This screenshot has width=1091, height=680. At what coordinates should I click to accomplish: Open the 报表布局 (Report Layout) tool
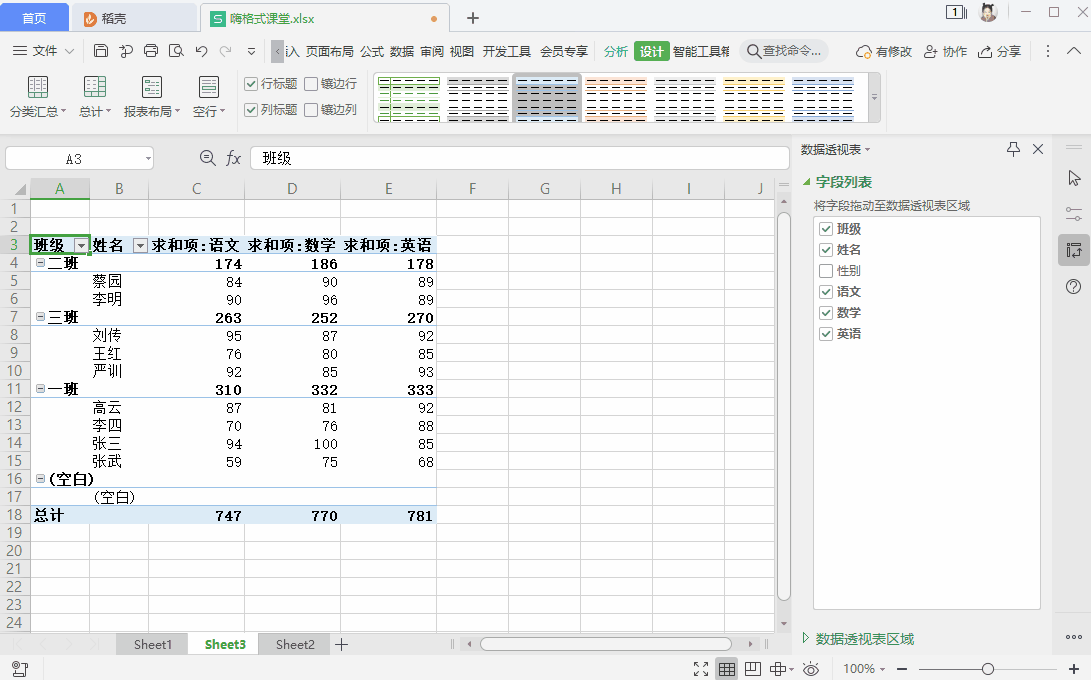151,96
